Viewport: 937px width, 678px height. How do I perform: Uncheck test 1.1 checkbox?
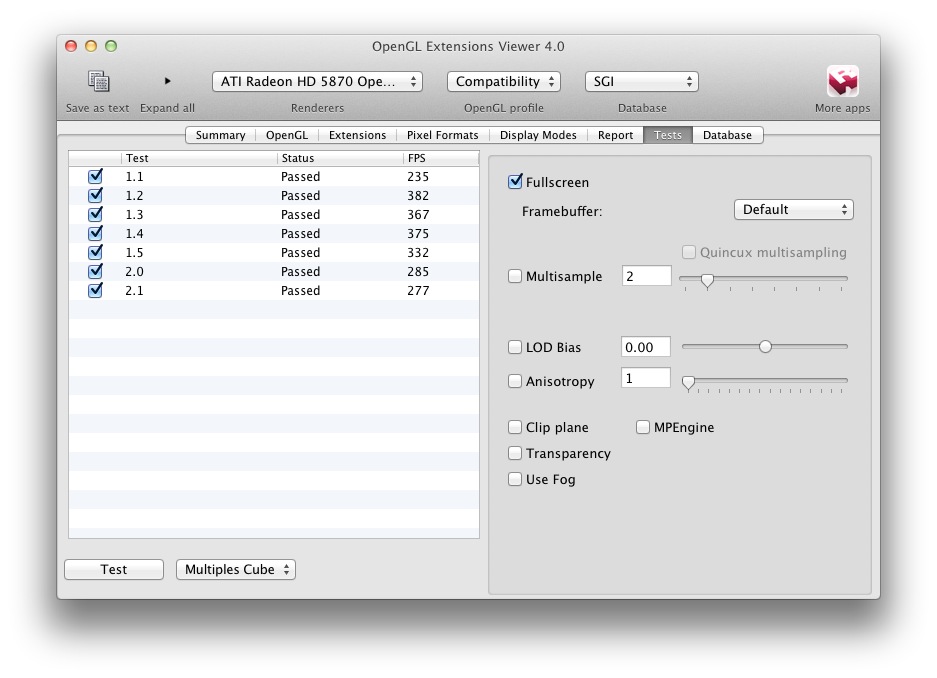tap(95, 176)
